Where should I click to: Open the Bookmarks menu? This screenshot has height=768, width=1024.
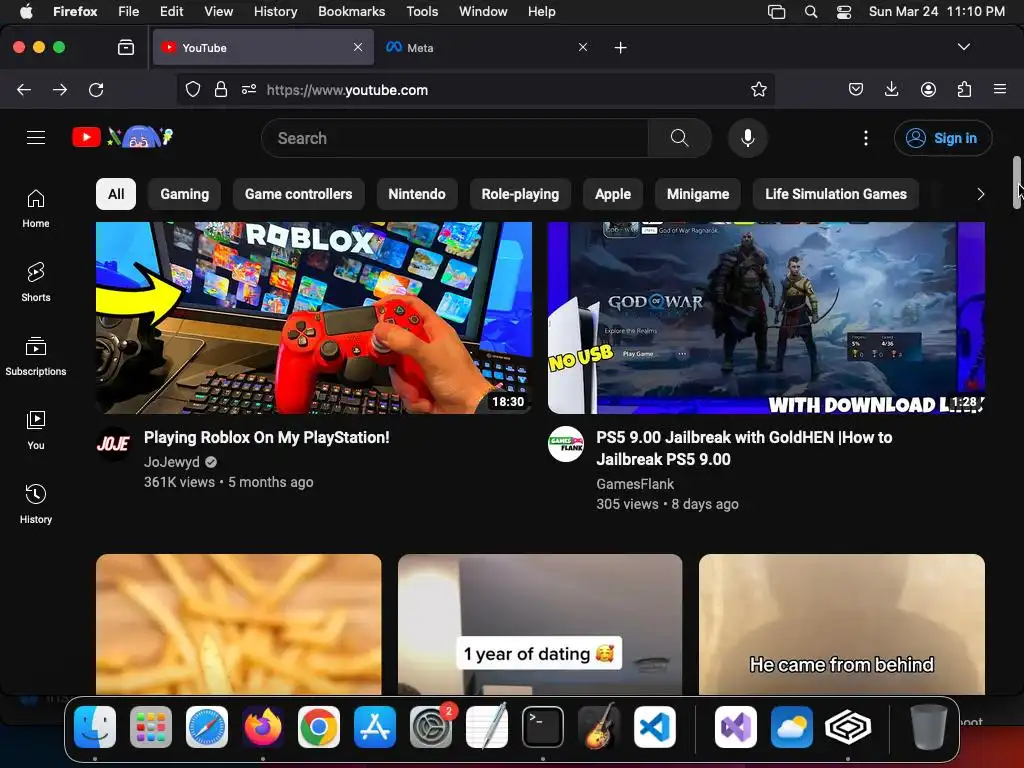(x=351, y=11)
